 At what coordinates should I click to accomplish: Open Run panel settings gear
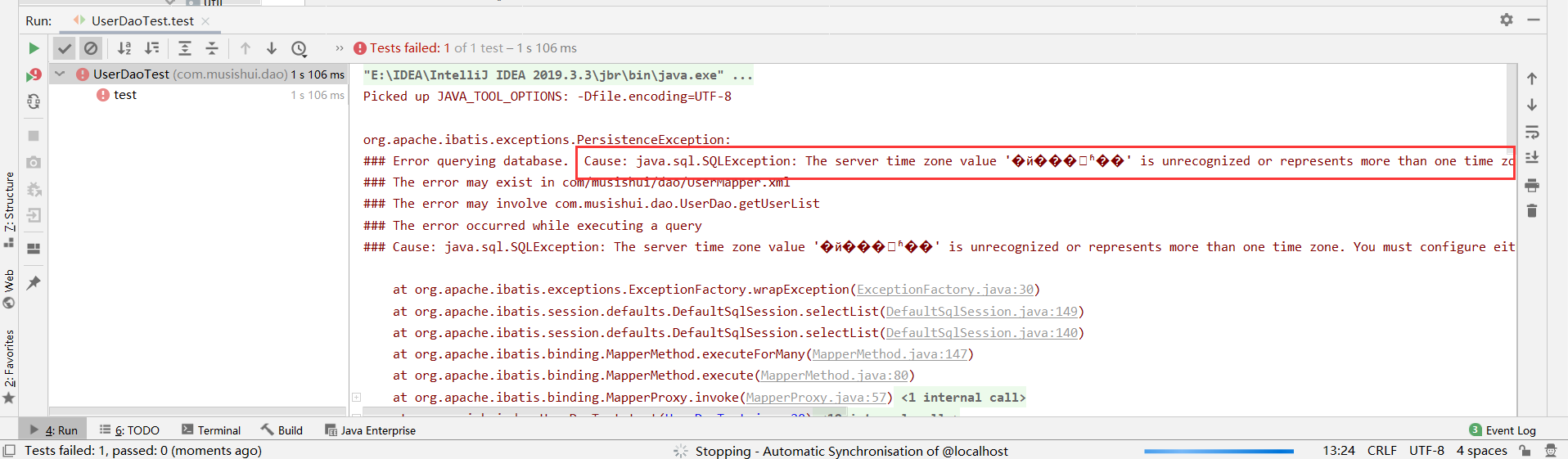coord(1507,20)
